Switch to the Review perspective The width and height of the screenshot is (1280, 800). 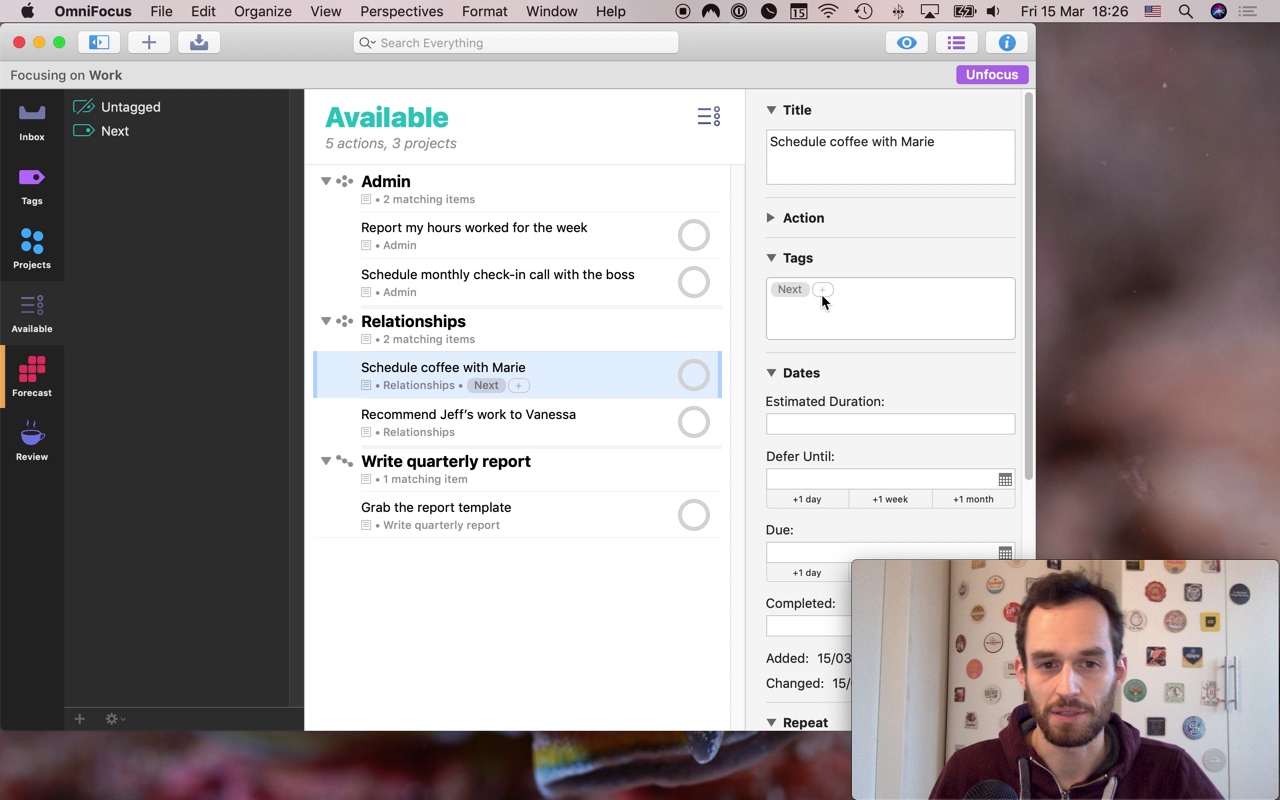pyautogui.click(x=31, y=440)
